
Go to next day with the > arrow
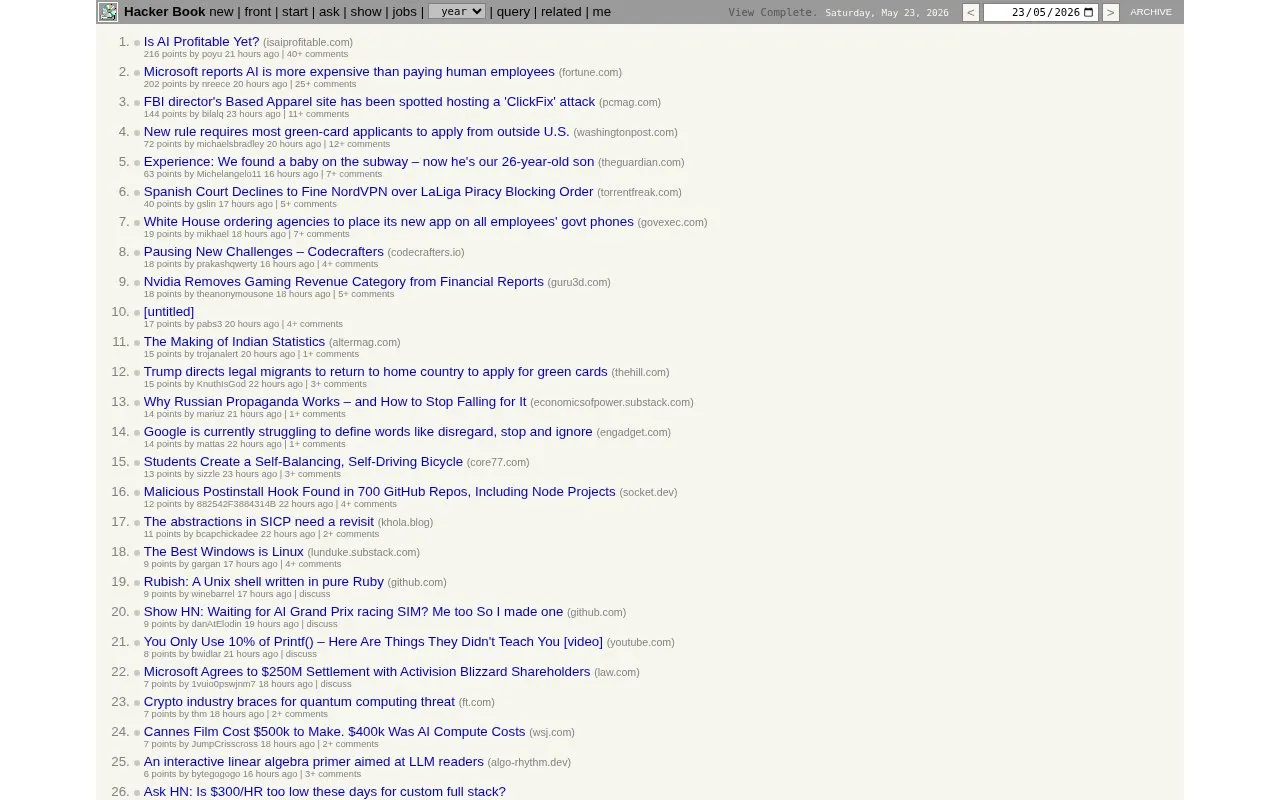[x=1110, y=12]
